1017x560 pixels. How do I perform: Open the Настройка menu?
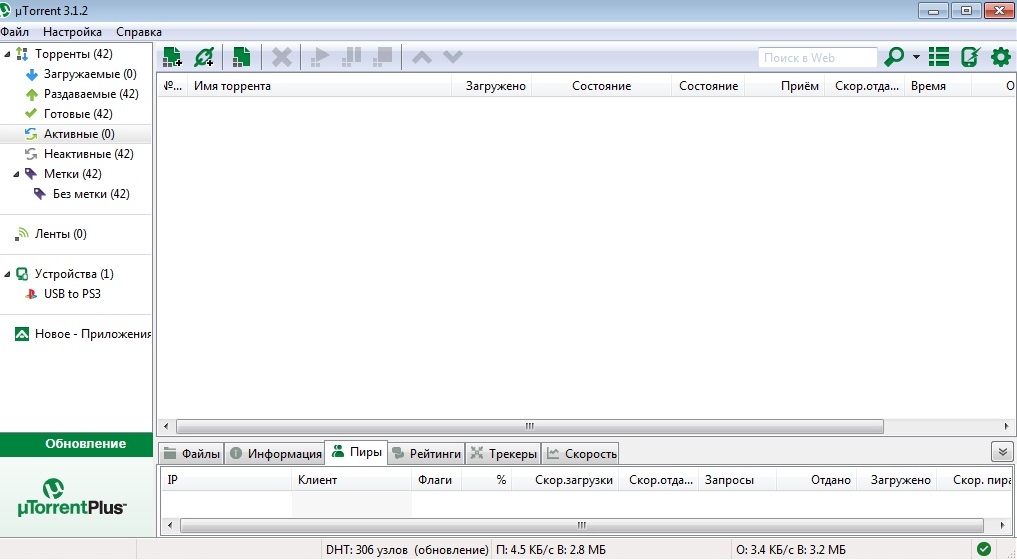(72, 32)
